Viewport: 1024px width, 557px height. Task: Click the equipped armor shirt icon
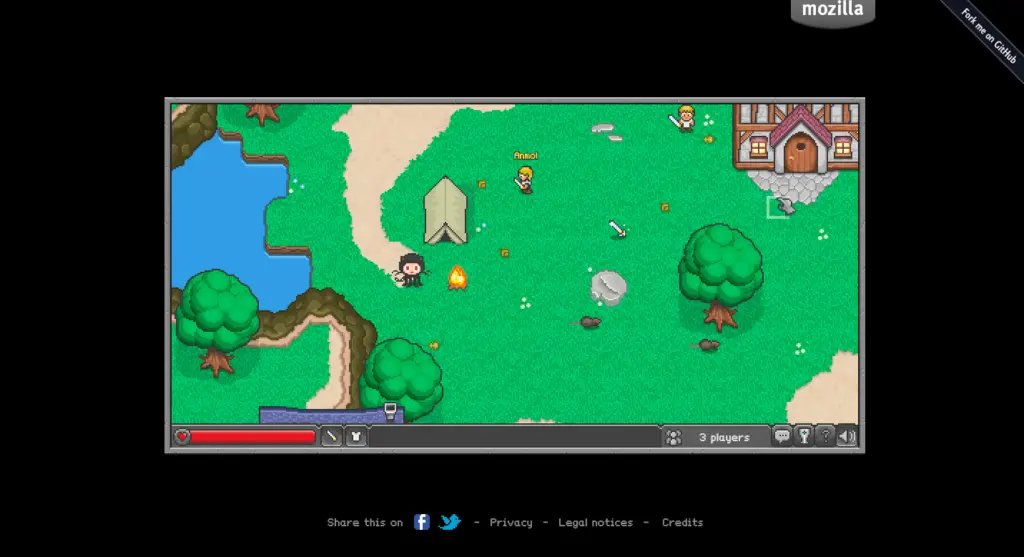[x=355, y=437]
